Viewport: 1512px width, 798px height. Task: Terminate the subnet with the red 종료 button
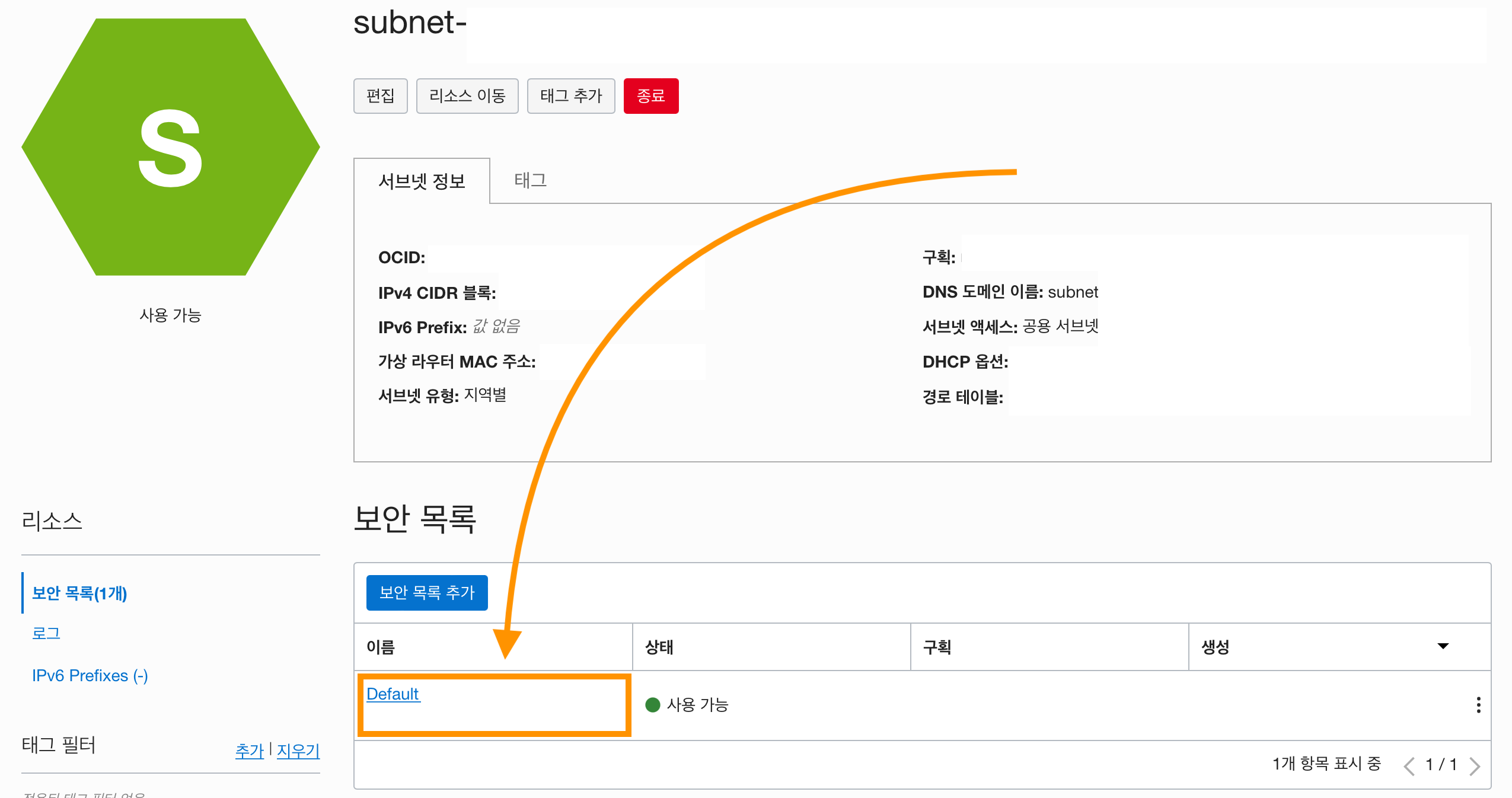pyautogui.click(x=651, y=96)
